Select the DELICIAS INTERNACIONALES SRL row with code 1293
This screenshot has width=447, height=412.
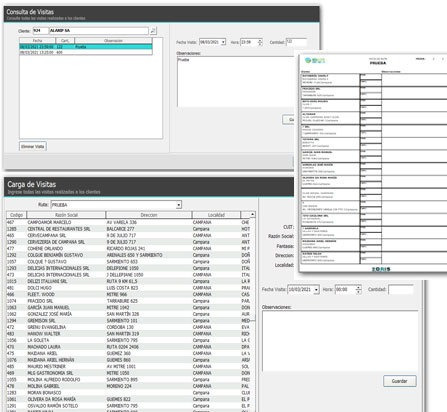pyautogui.click(x=128, y=268)
